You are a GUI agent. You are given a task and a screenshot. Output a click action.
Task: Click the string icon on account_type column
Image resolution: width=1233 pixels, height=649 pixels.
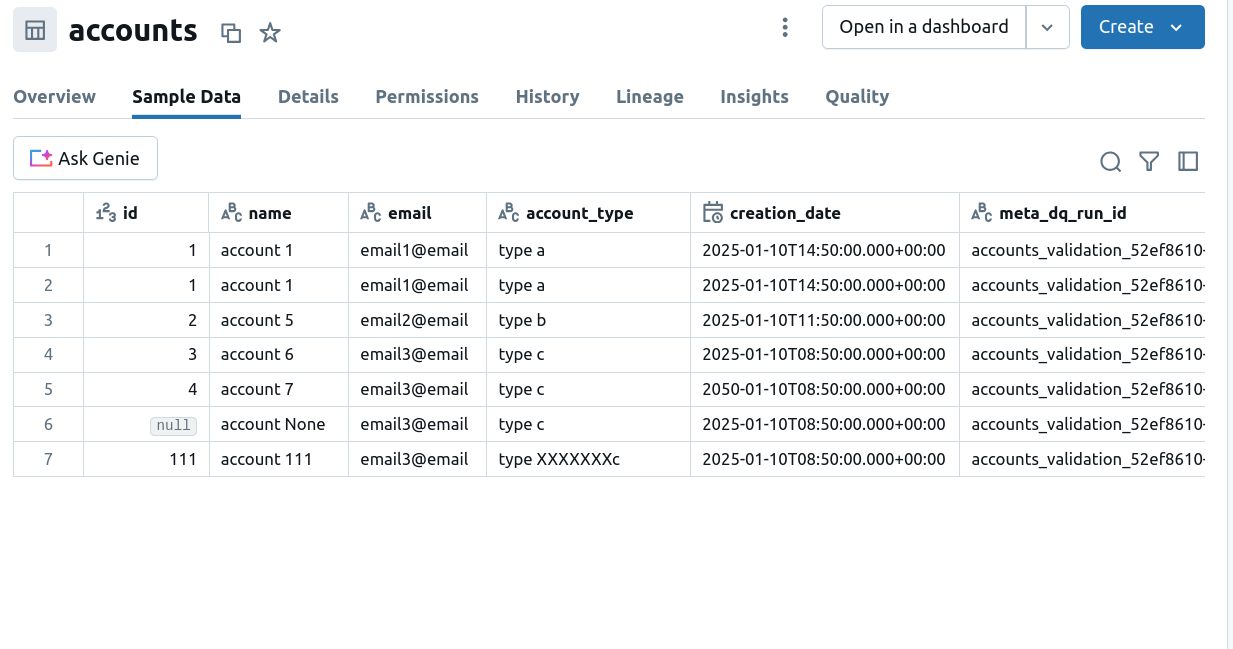[x=509, y=213]
